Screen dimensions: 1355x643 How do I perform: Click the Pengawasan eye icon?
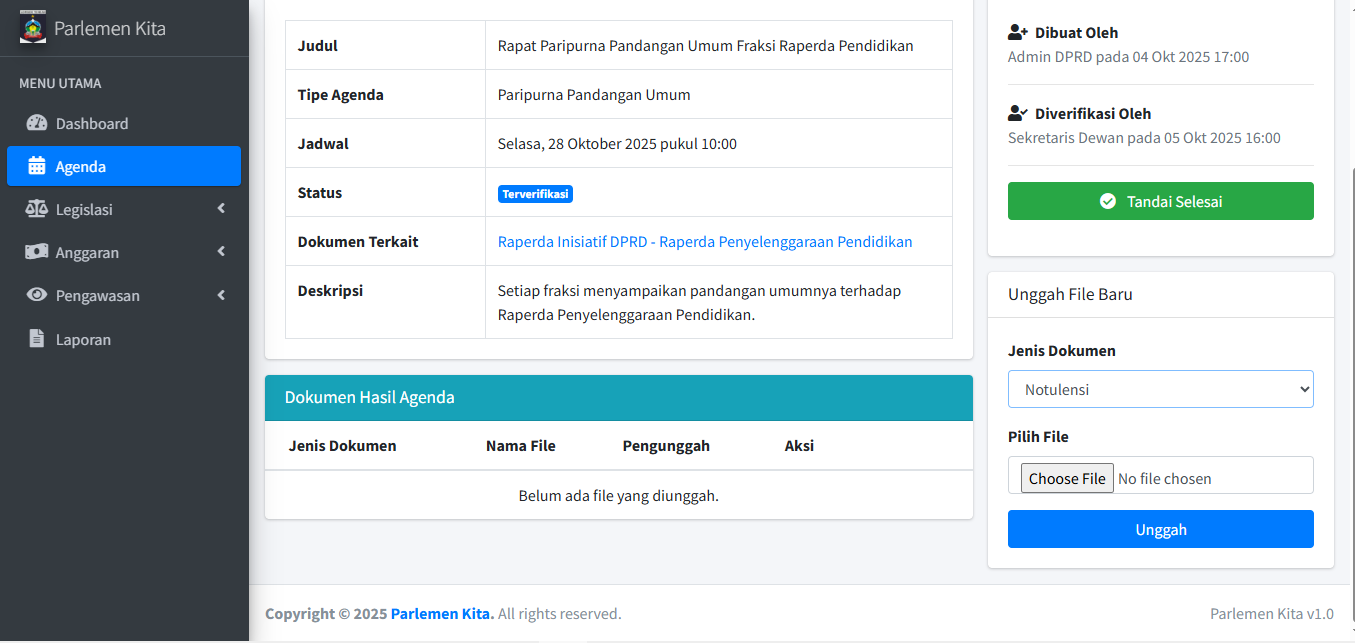[37, 296]
